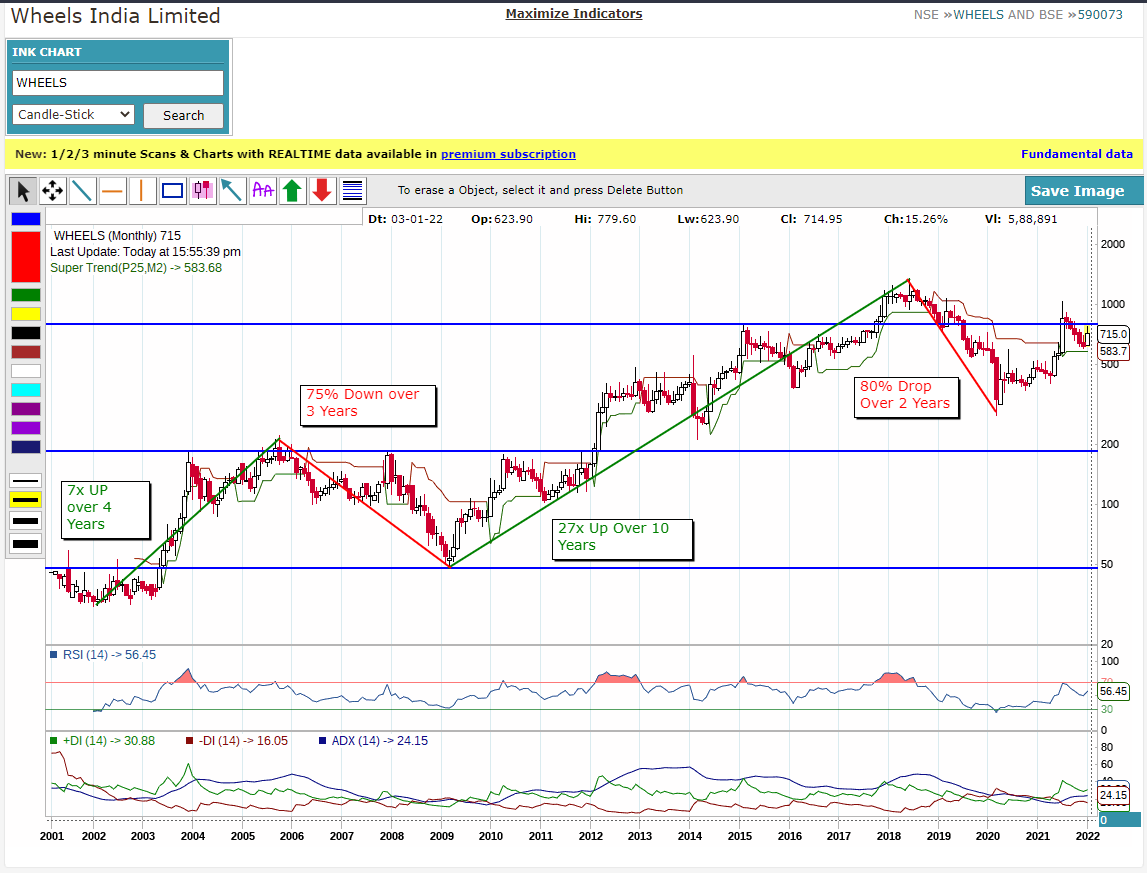Pick the cyan color swatch
Screen dimensions: 1147x873
(x=26, y=390)
